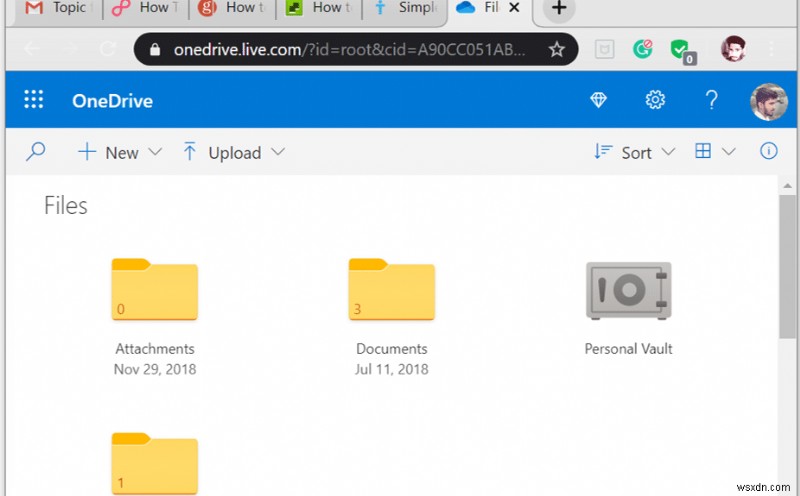The image size is (800, 496).
Task: Open the Microsoft app launcher grid
Action: [34, 100]
